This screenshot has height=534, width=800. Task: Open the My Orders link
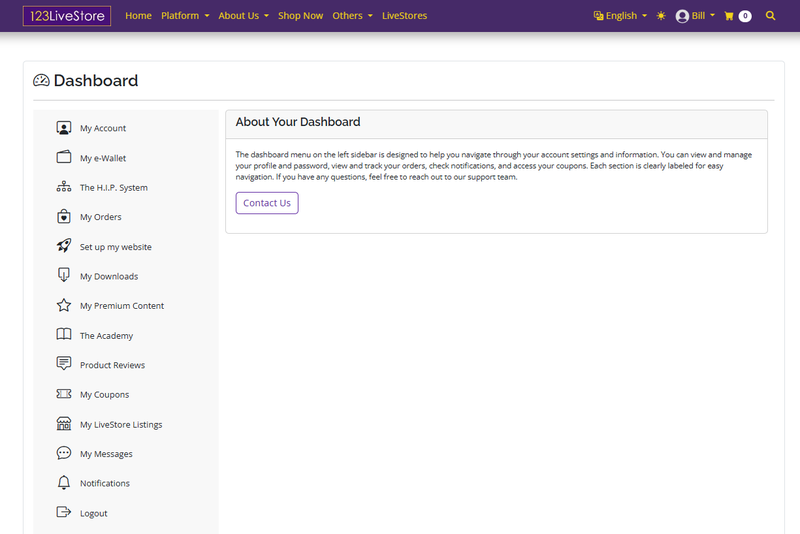[100, 217]
